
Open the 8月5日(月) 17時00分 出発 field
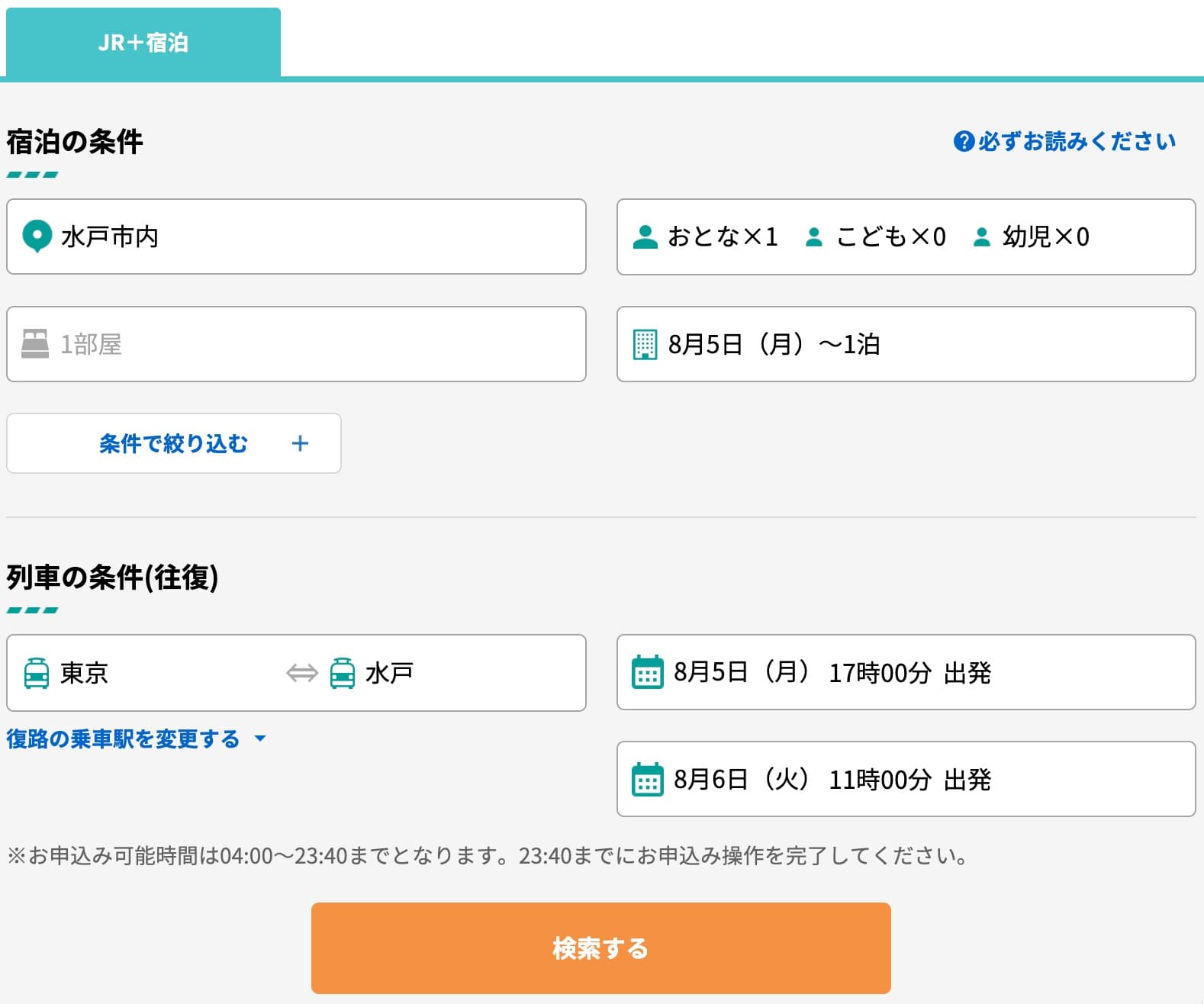tap(906, 672)
